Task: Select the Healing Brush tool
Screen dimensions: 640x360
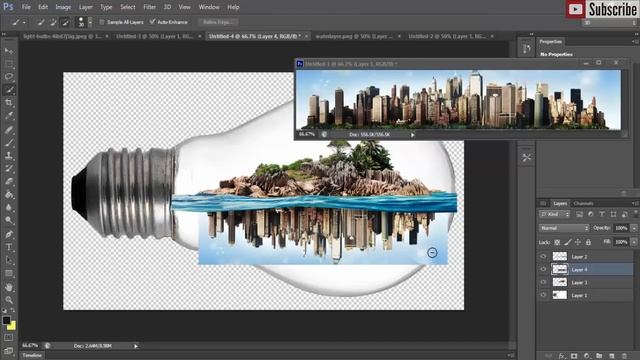Action: 9,130
